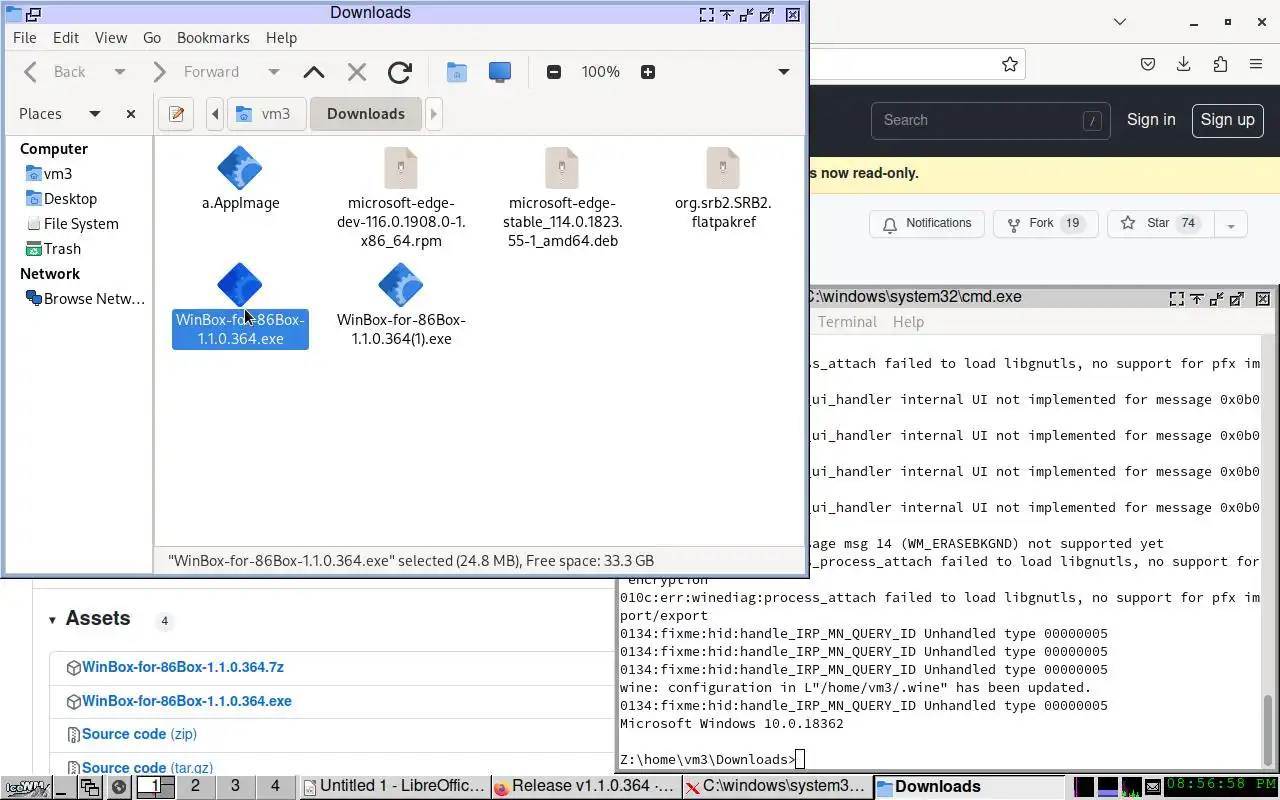Open the Bookmarks menu
Image resolution: width=1280 pixels, height=800 pixels.
tap(213, 37)
